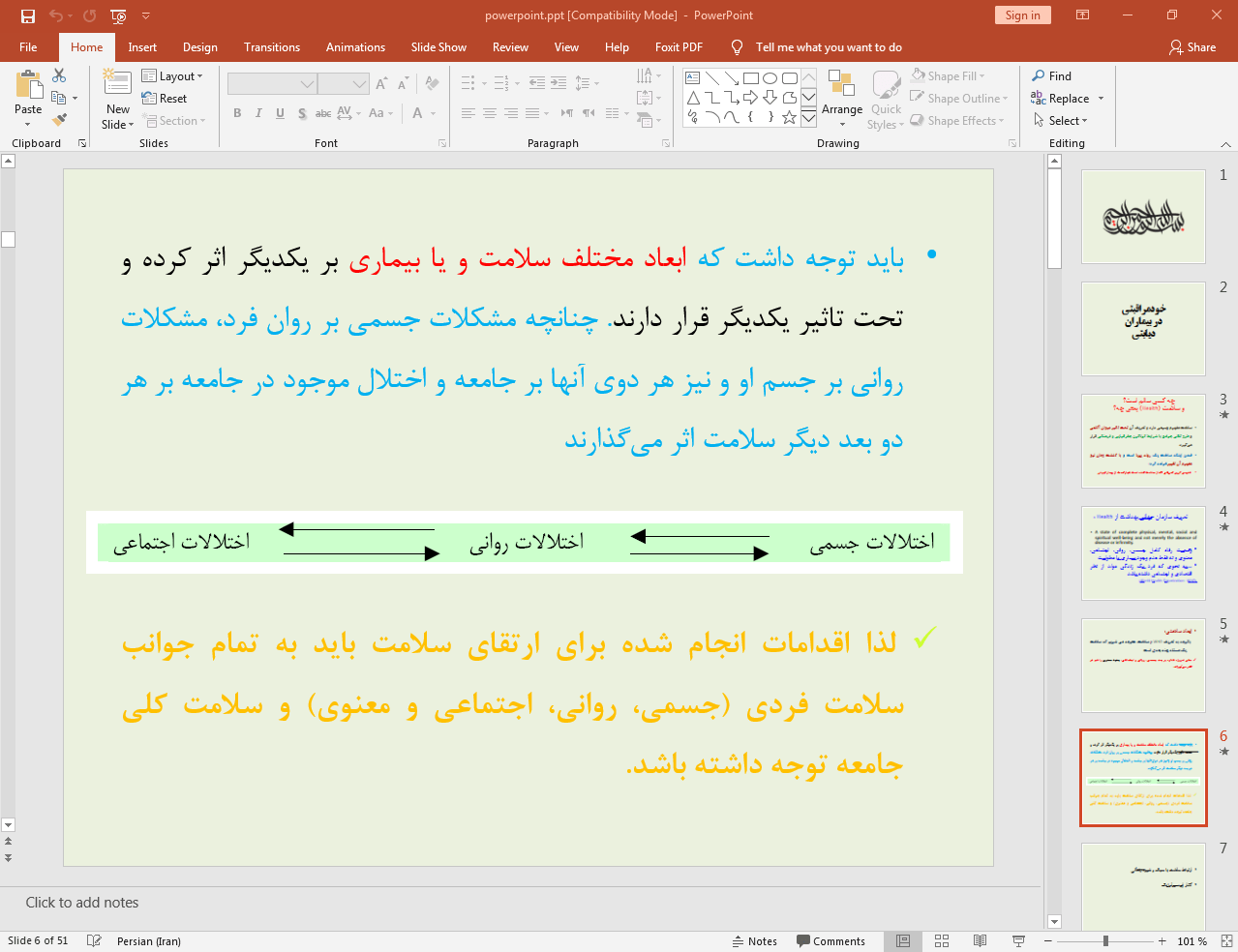This screenshot has width=1238, height=952.
Task: Start Slide Show from status bar icon
Action: [1018, 941]
